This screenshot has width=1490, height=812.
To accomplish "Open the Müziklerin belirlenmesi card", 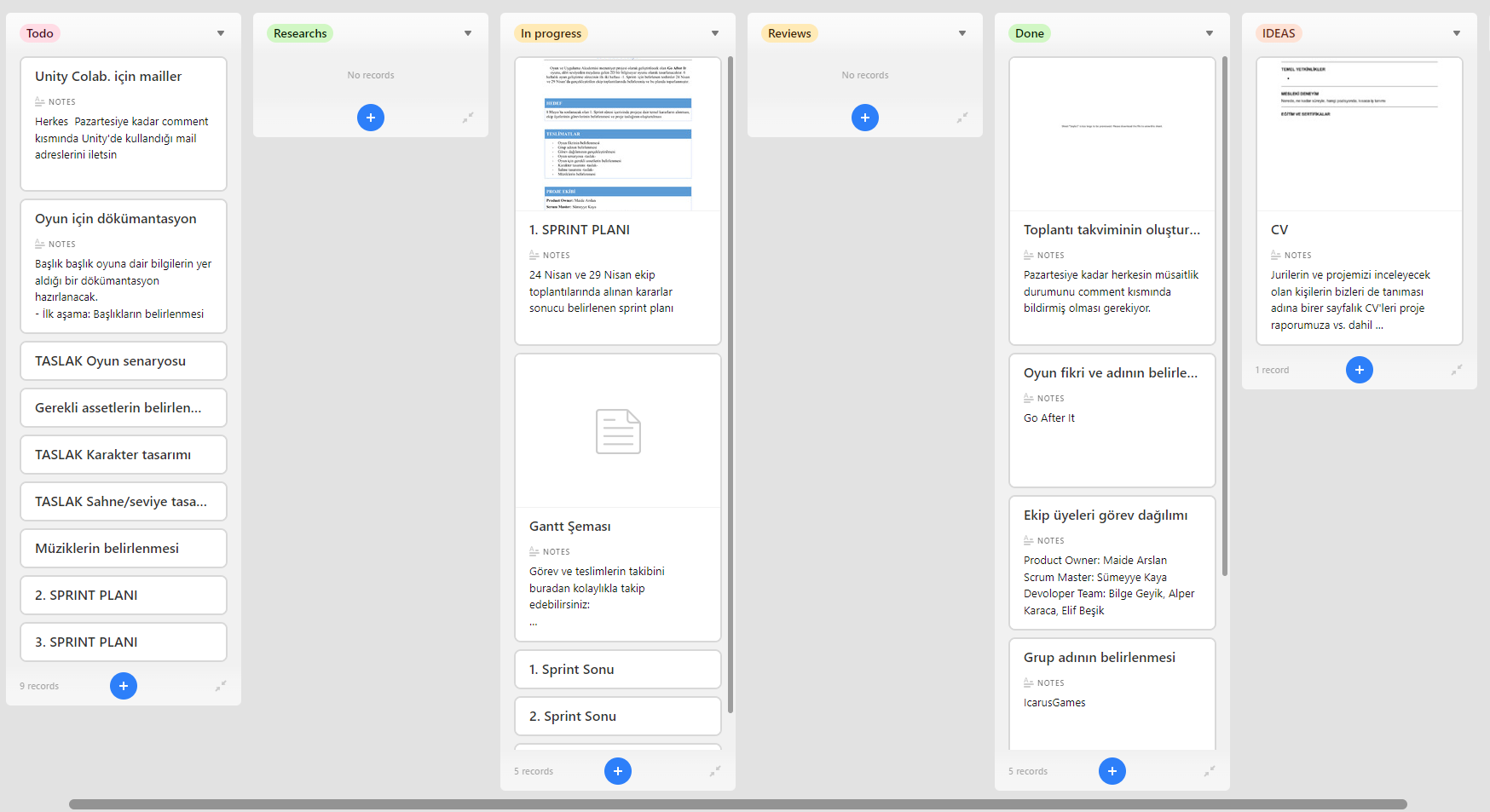I will 124,548.
